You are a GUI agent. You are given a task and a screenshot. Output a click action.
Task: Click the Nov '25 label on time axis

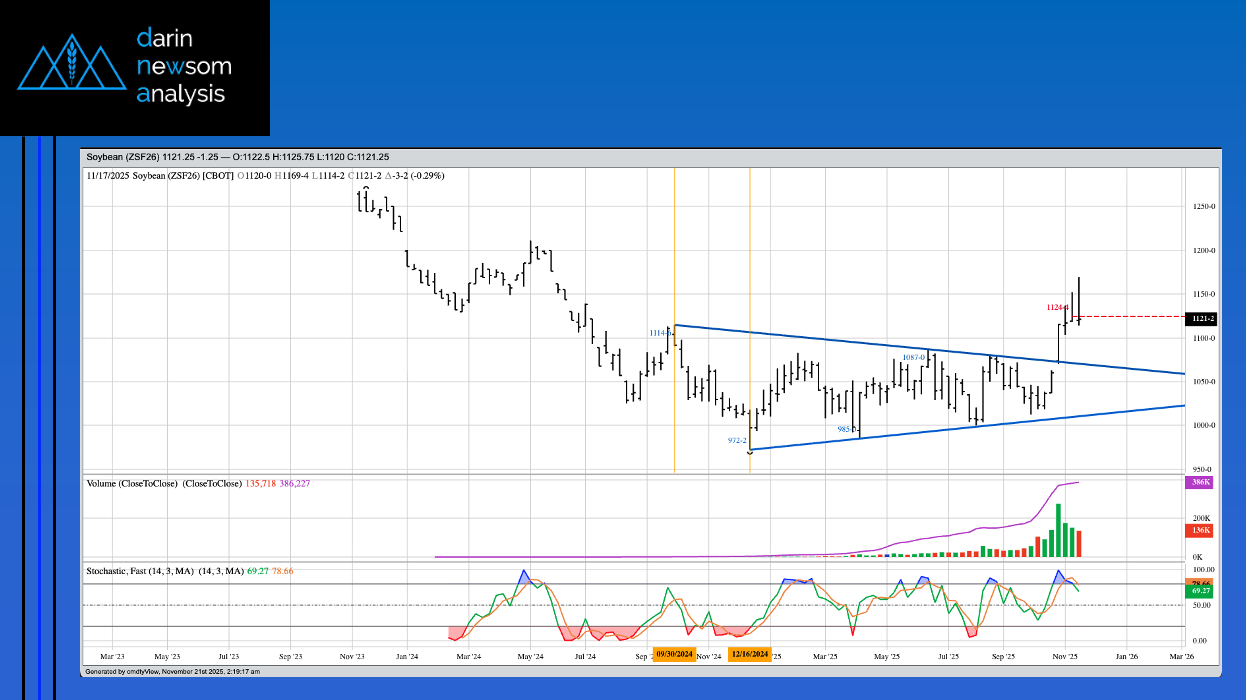[x=1065, y=657]
